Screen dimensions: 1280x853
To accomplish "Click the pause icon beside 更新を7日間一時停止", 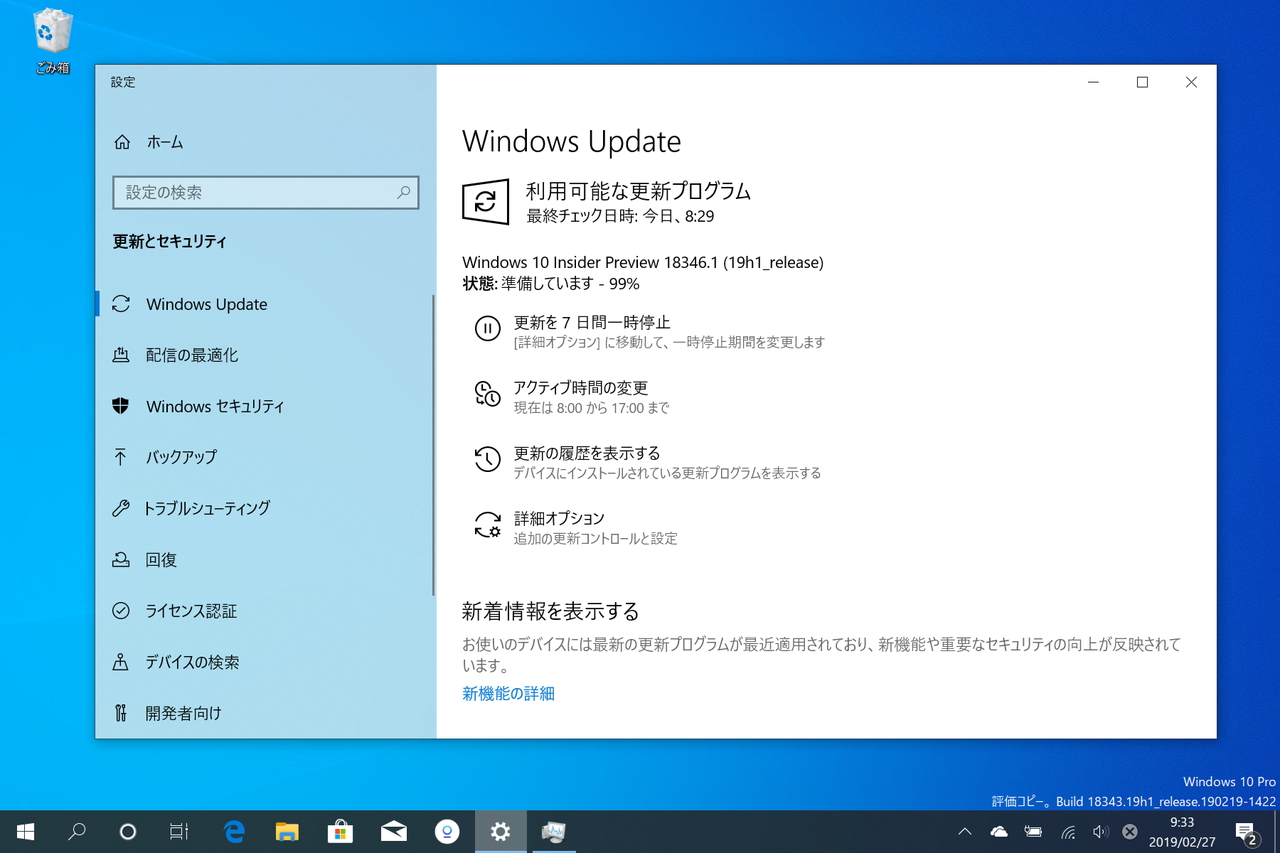I will 487,329.
